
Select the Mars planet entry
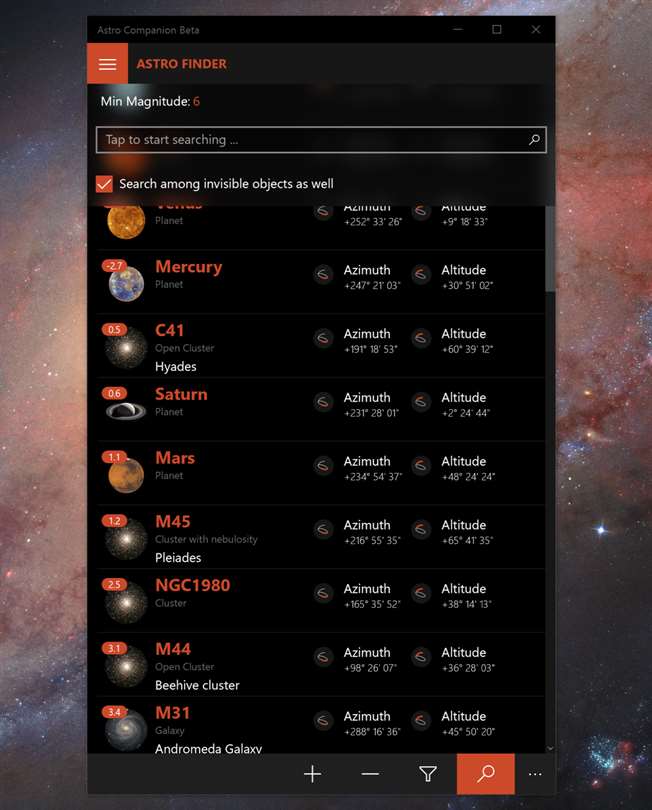[320, 473]
